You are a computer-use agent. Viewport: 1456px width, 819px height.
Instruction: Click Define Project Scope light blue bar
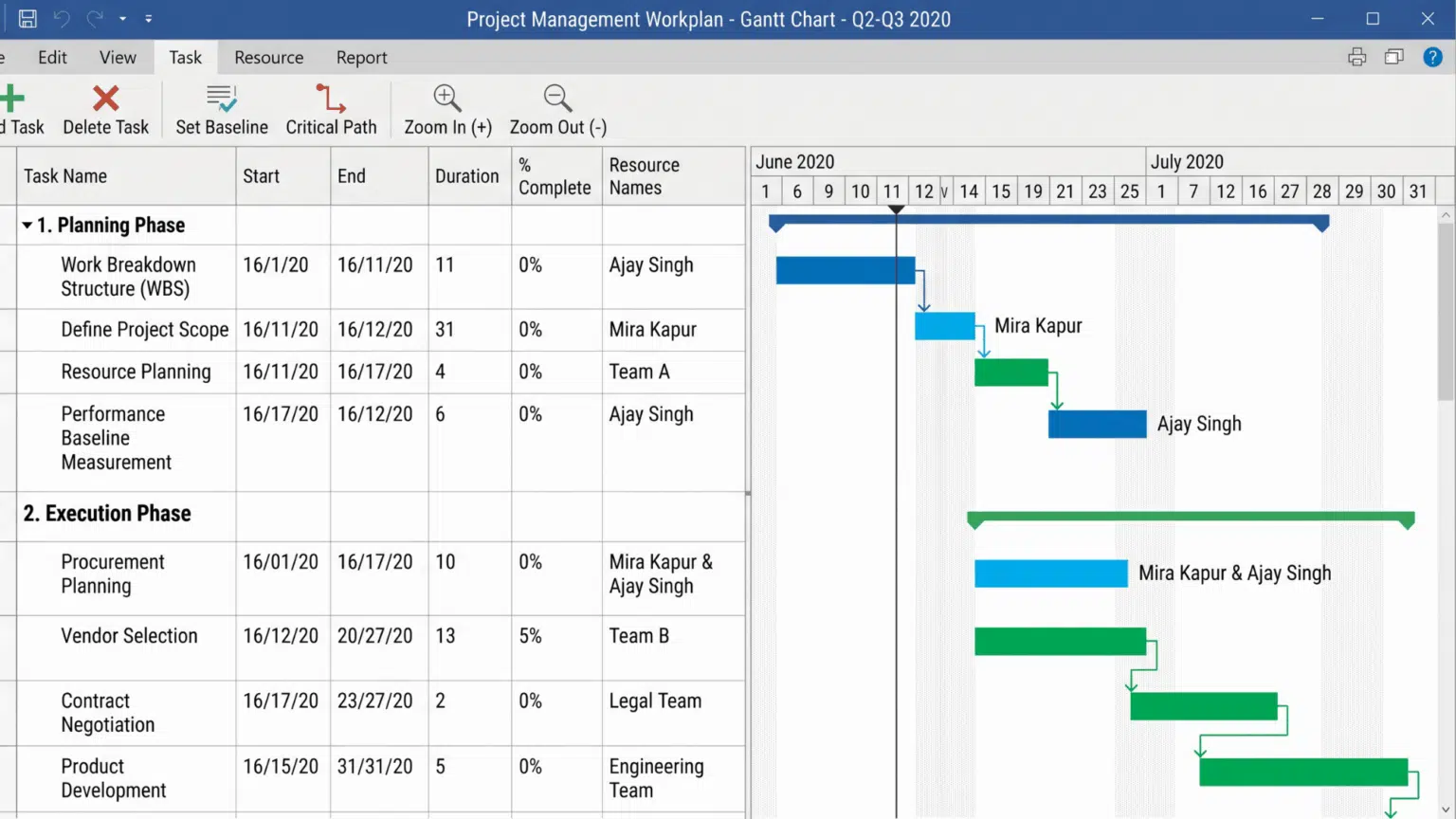(x=945, y=326)
